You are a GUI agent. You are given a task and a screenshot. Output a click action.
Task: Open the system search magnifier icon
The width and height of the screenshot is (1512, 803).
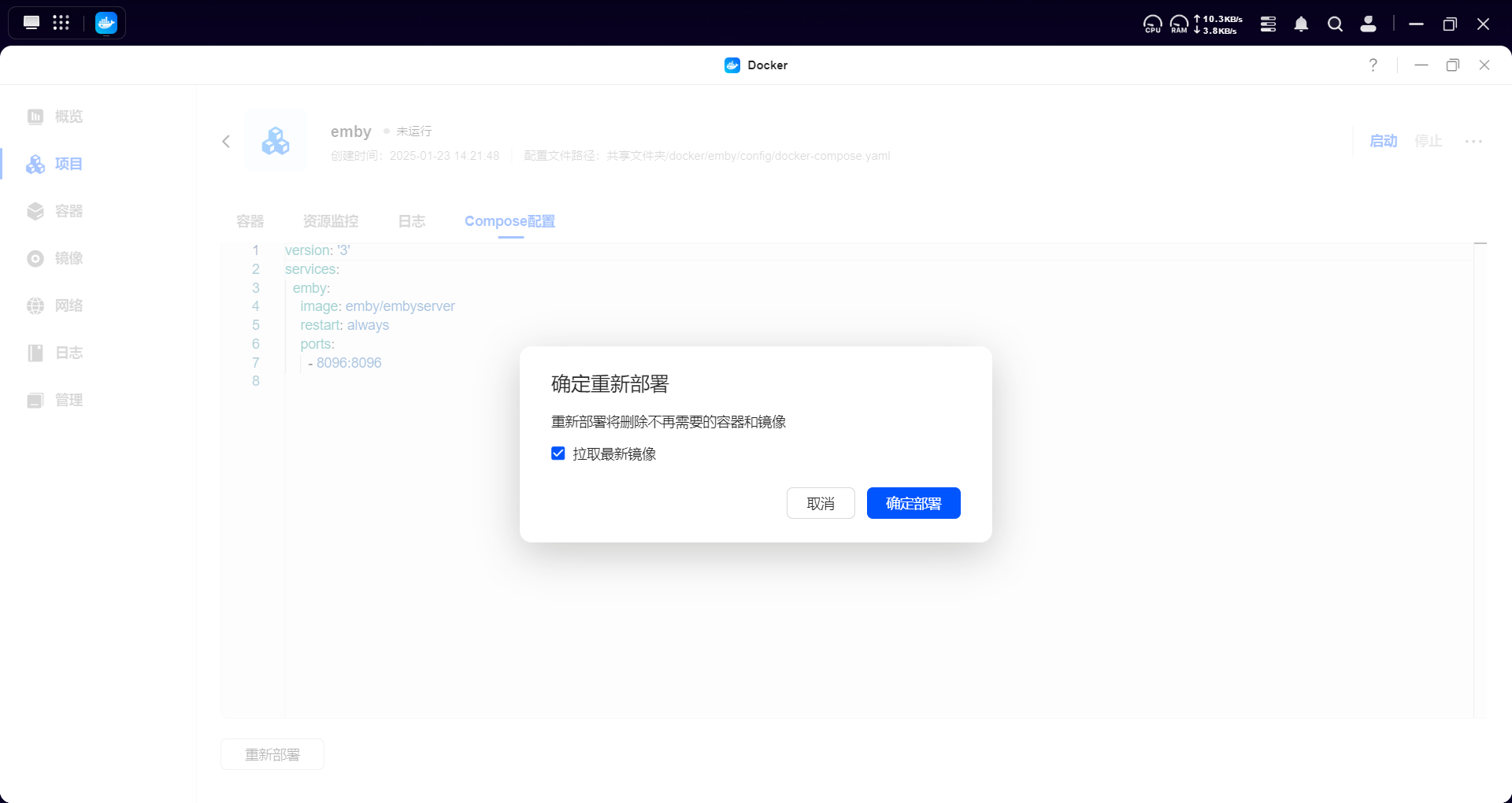pos(1335,24)
